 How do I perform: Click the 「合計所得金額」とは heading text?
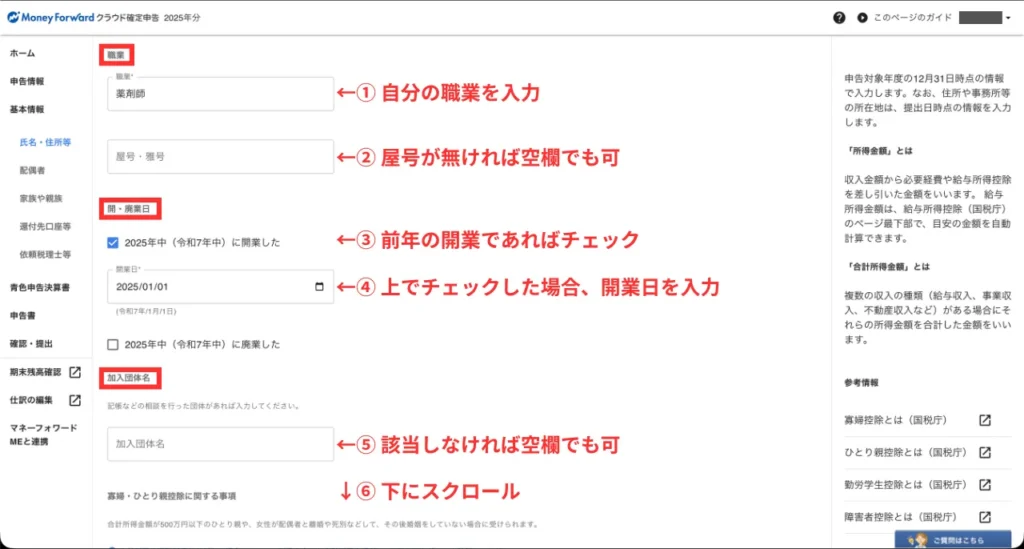tap(887, 267)
